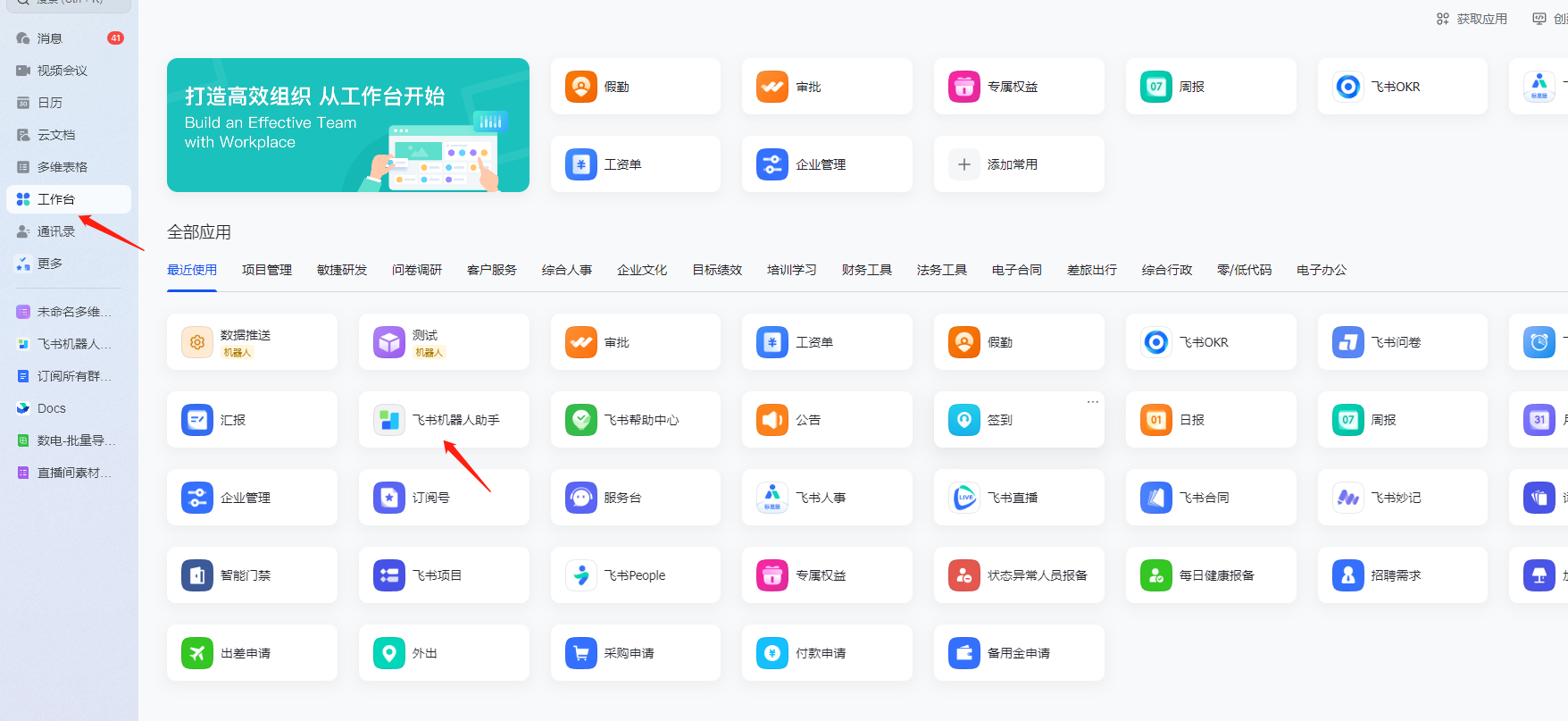The height and width of the screenshot is (721, 1568).
Task: Open the 智能门禁 app
Action: (252, 575)
